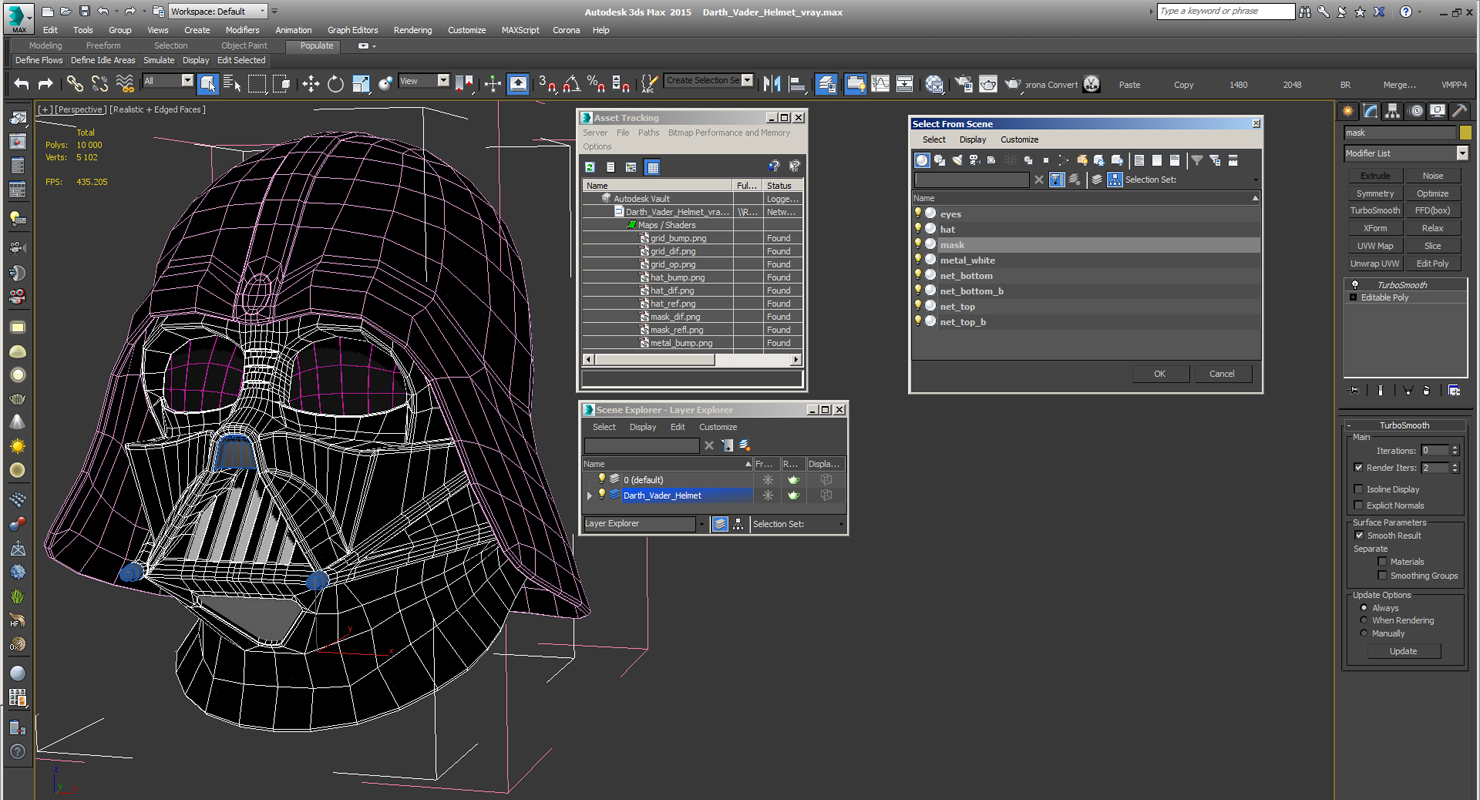Enable Separate by Materials checkbox

(x=1382, y=561)
